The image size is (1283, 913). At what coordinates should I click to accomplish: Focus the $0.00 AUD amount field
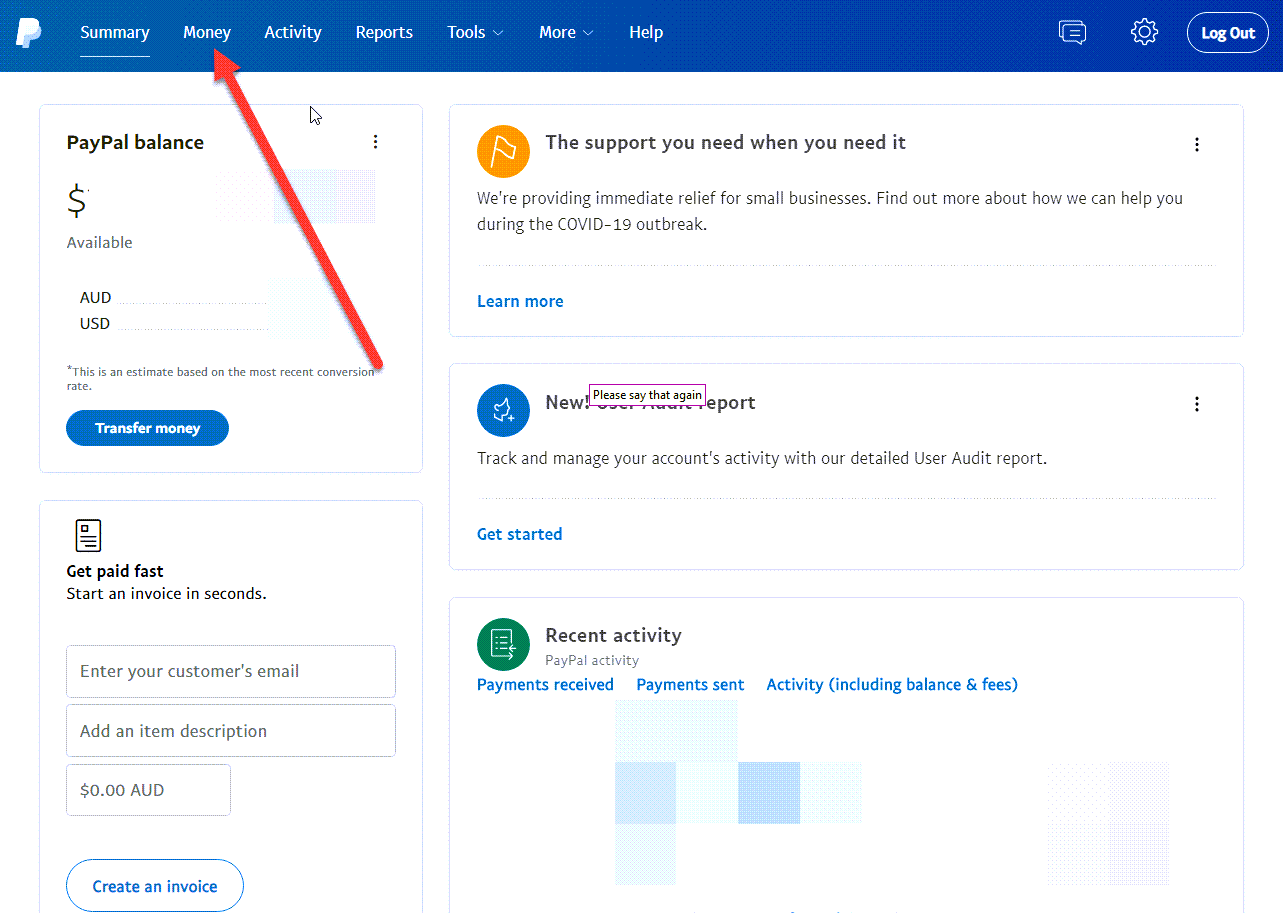tap(148, 790)
